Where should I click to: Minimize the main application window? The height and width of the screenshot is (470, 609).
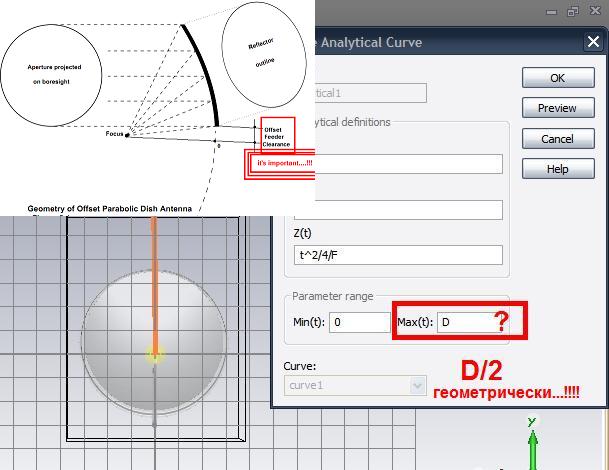(552, 12)
